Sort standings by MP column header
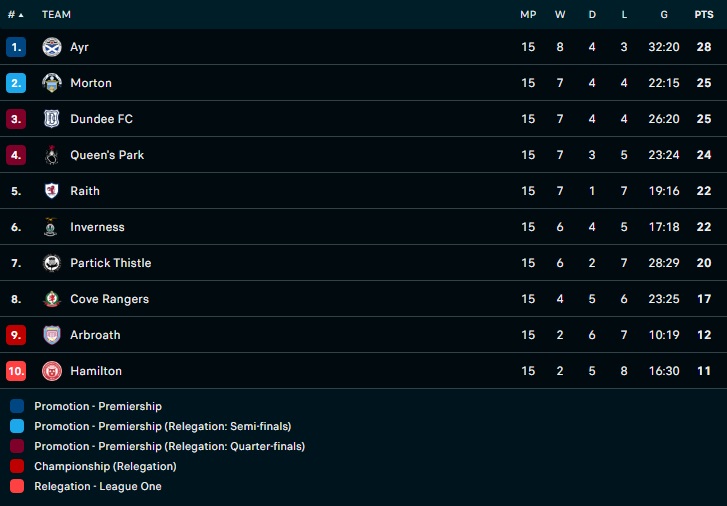This screenshot has height=506, width=727. point(528,15)
